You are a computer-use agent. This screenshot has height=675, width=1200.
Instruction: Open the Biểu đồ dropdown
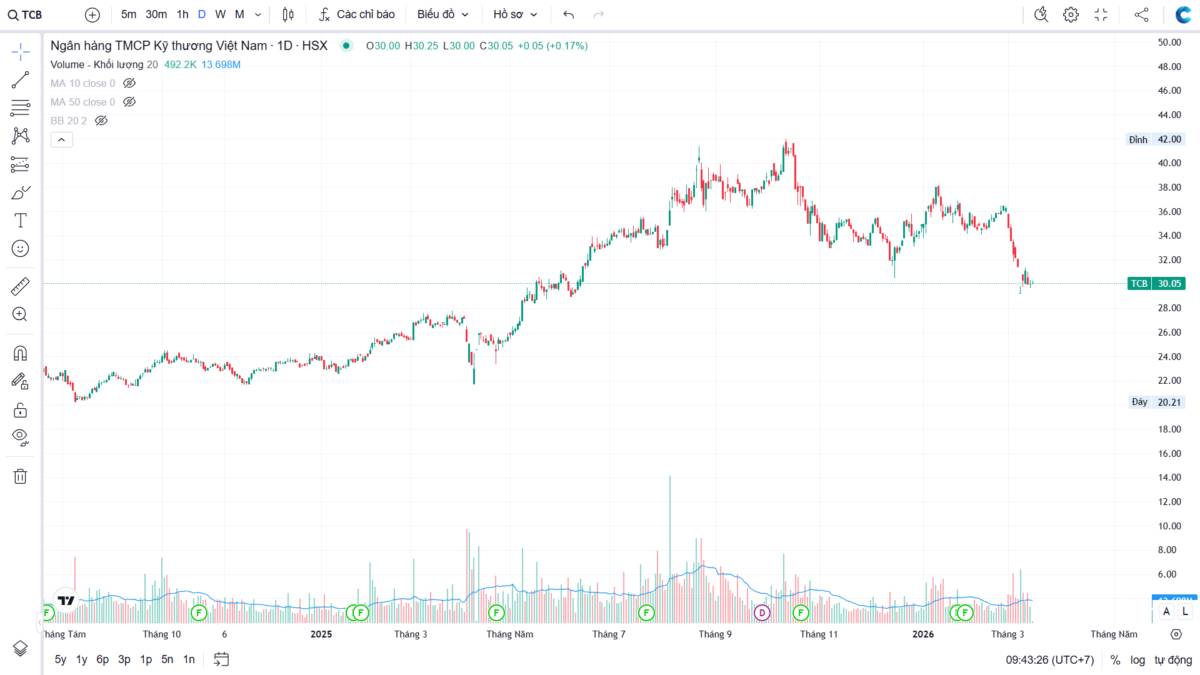click(x=443, y=15)
